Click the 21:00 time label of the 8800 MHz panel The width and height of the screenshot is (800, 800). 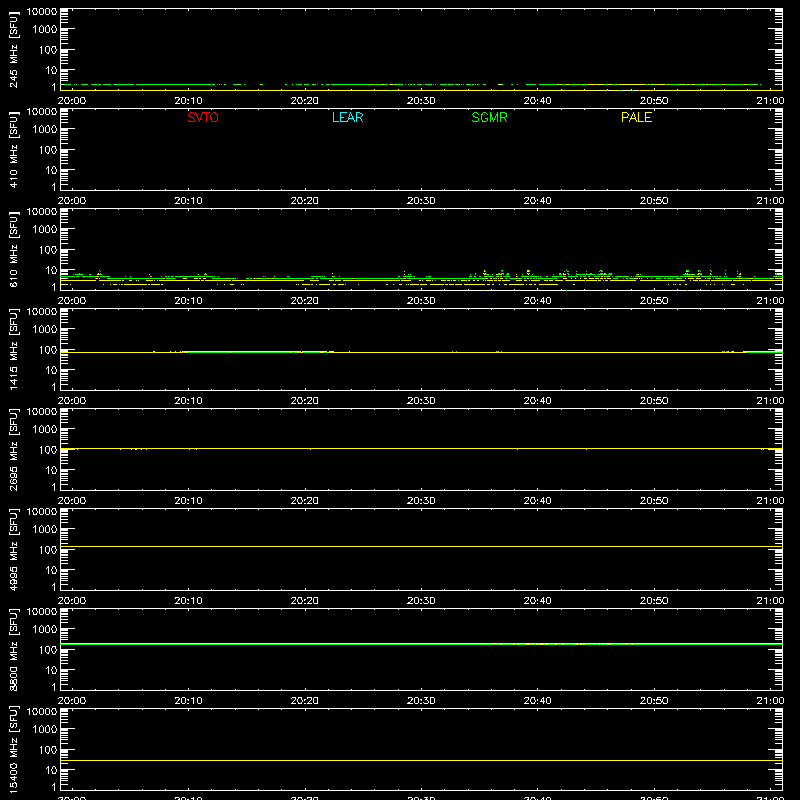pyautogui.click(x=770, y=701)
